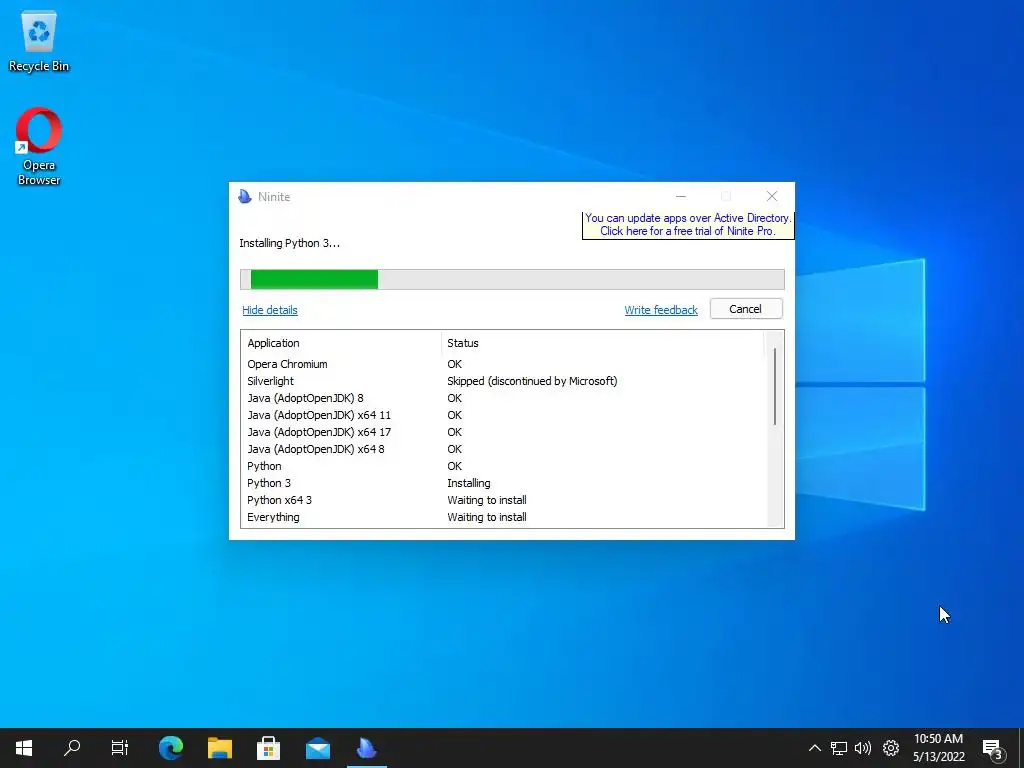Select the Opera Browser desktop shortcut

(x=39, y=146)
